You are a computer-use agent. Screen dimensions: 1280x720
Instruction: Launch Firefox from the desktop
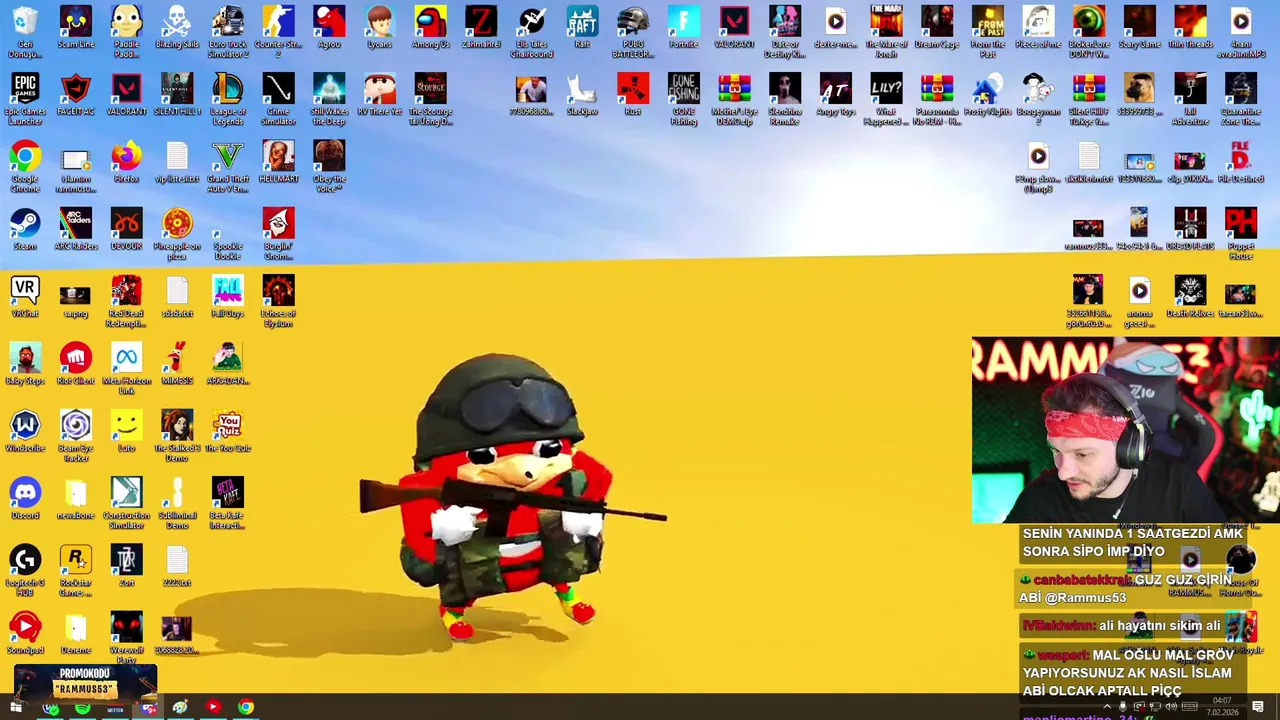(x=126, y=162)
